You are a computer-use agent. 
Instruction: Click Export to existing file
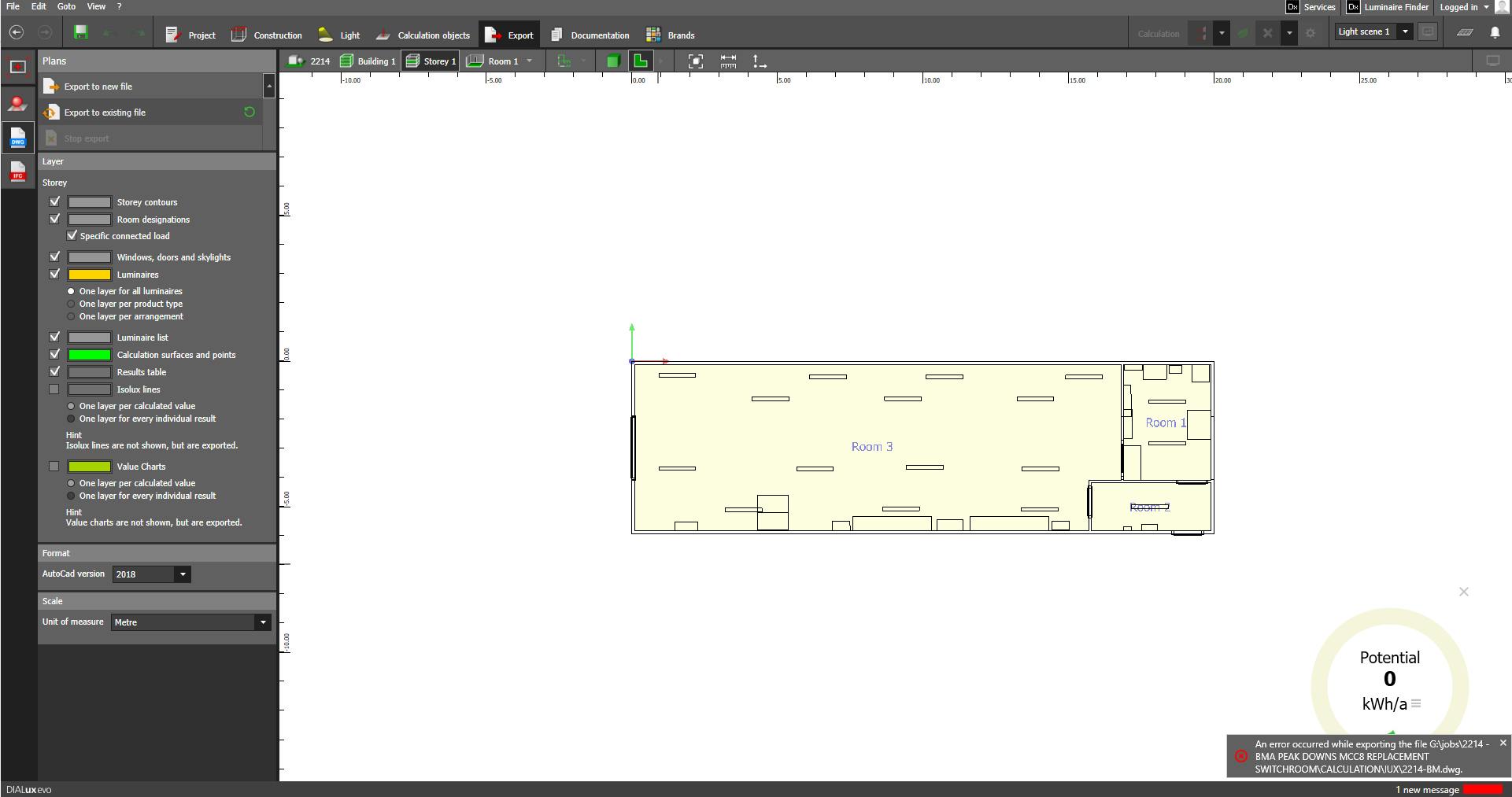[x=105, y=113]
